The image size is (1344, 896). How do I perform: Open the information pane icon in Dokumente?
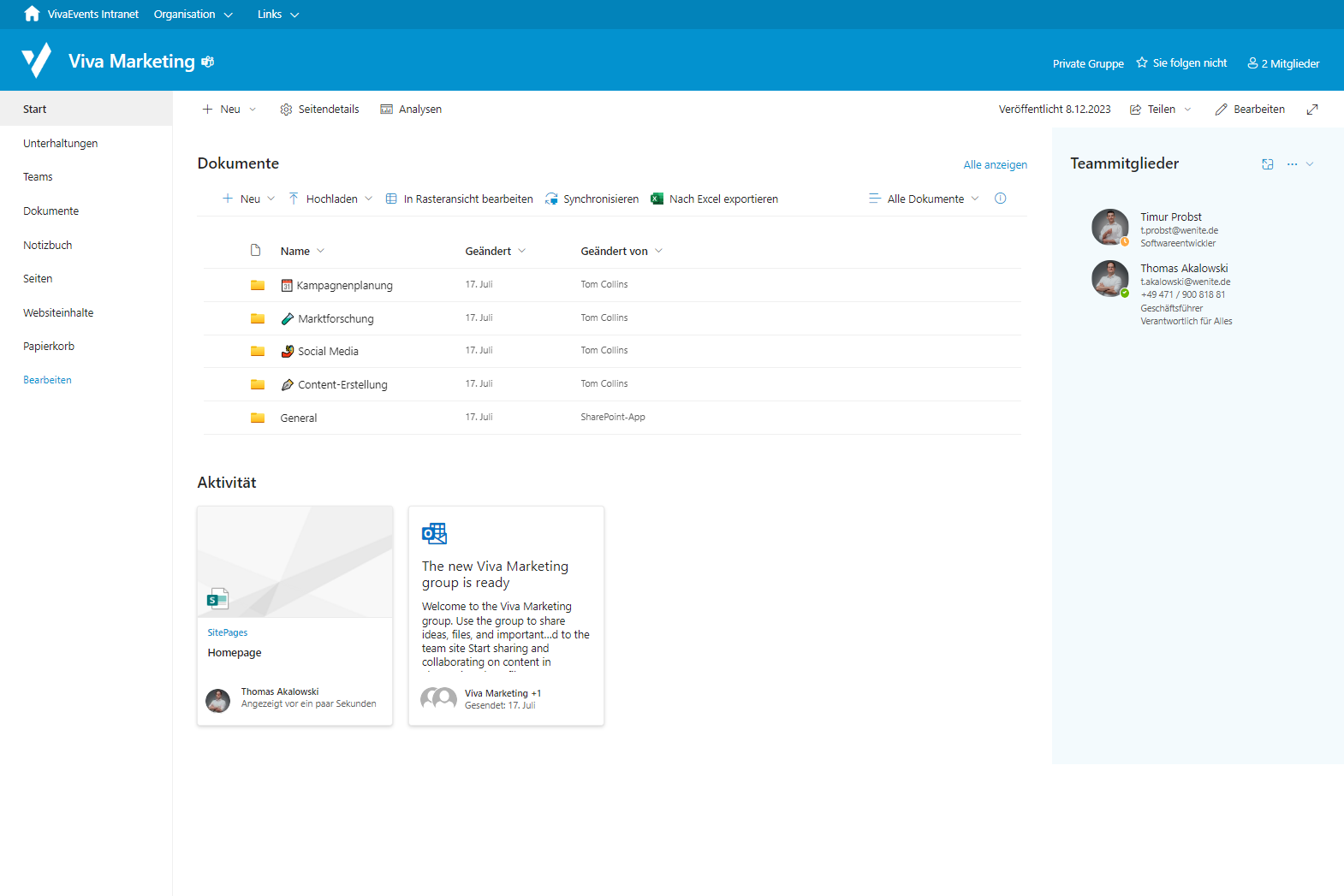pos(1000,199)
